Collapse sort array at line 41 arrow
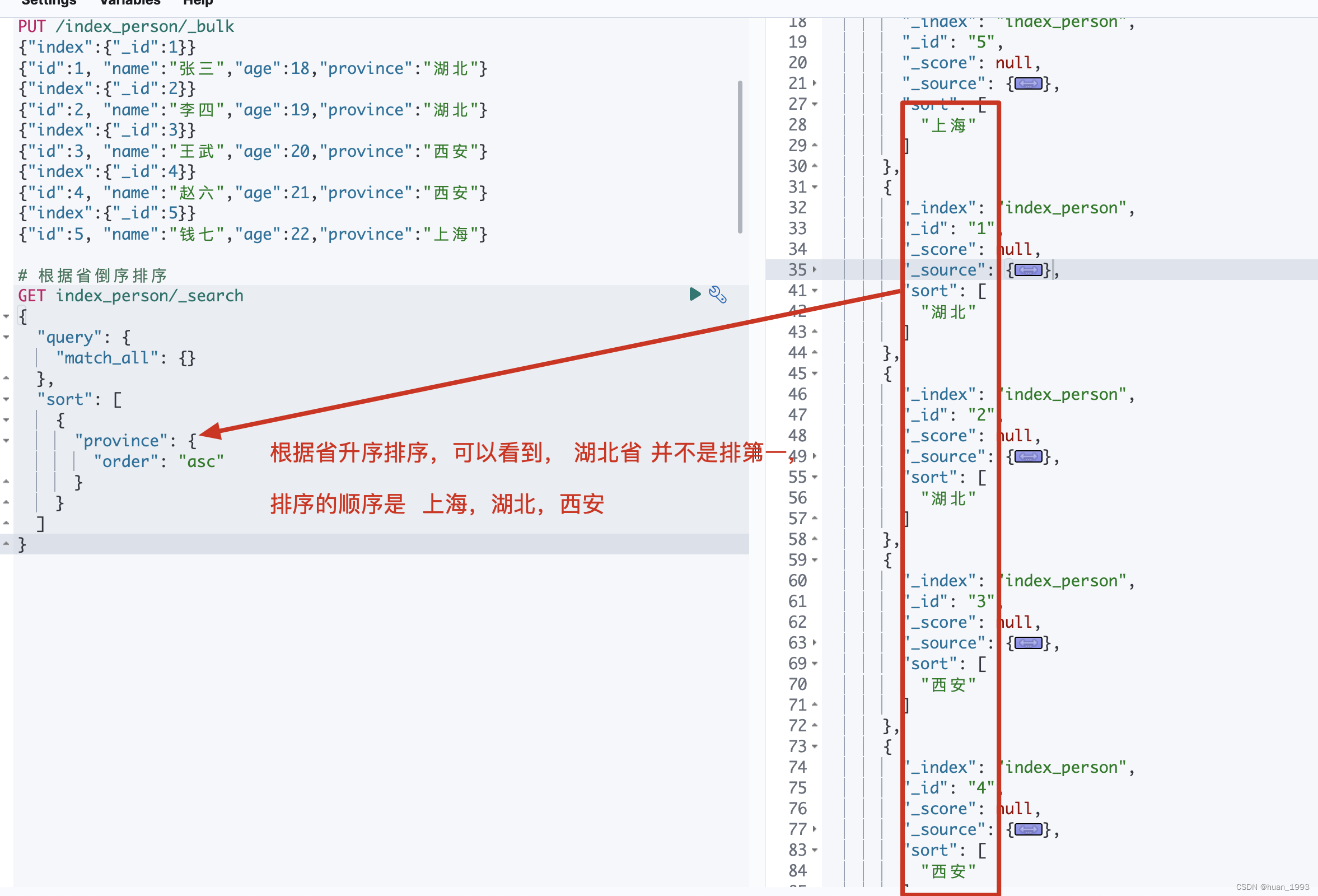This screenshot has height=896, width=1318. pos(815,290)
